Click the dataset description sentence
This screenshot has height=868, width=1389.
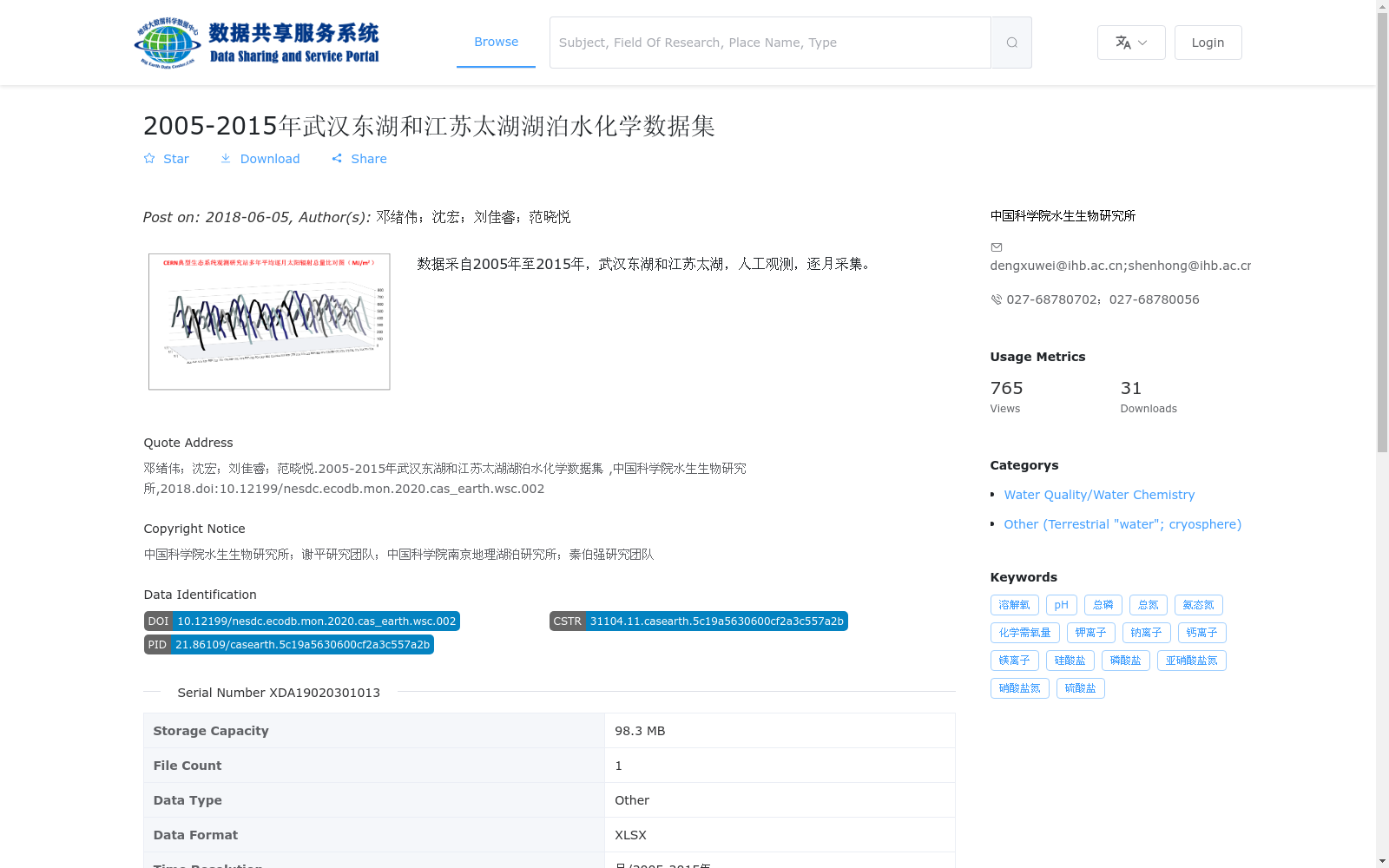[643, 264]
